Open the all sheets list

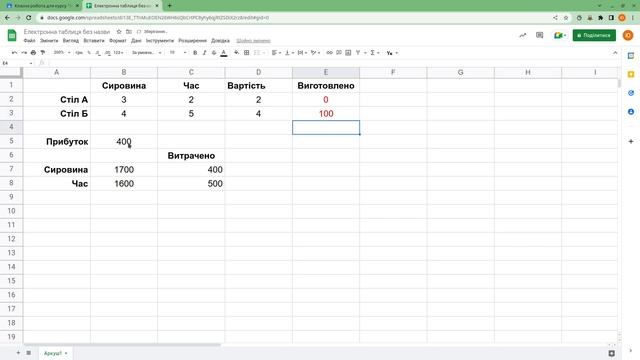click(x=29, y=353)
